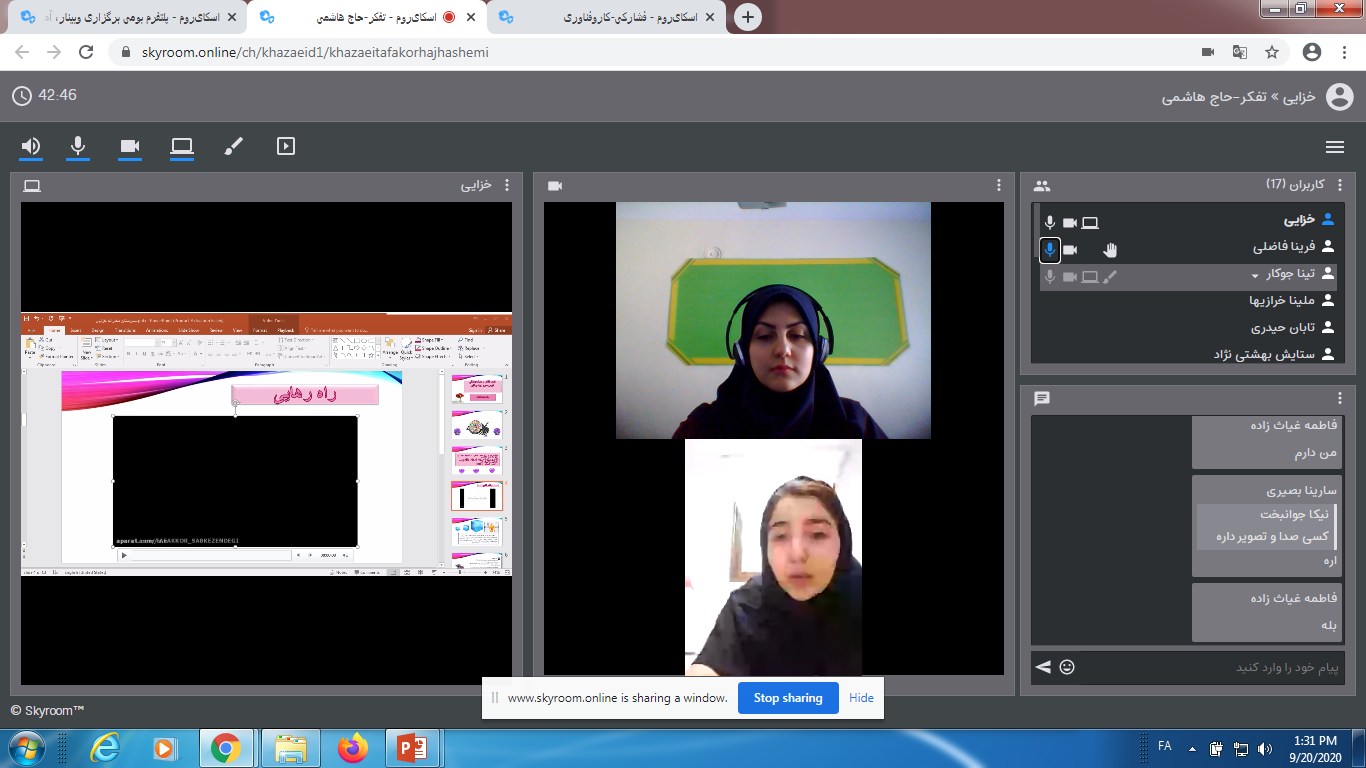Expand the dropdown arrow next to تینا جوکار
The image size is (1366, 768).
pyautogui.click(x=1255, y=275)
